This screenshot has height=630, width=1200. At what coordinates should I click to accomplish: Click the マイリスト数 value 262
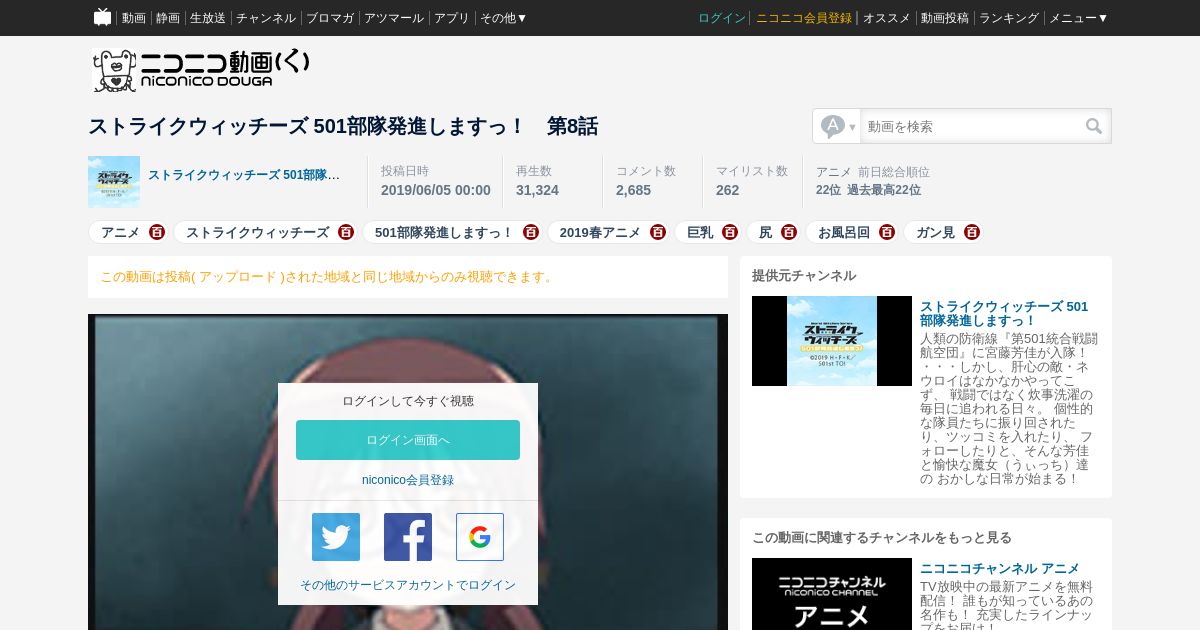727,190
